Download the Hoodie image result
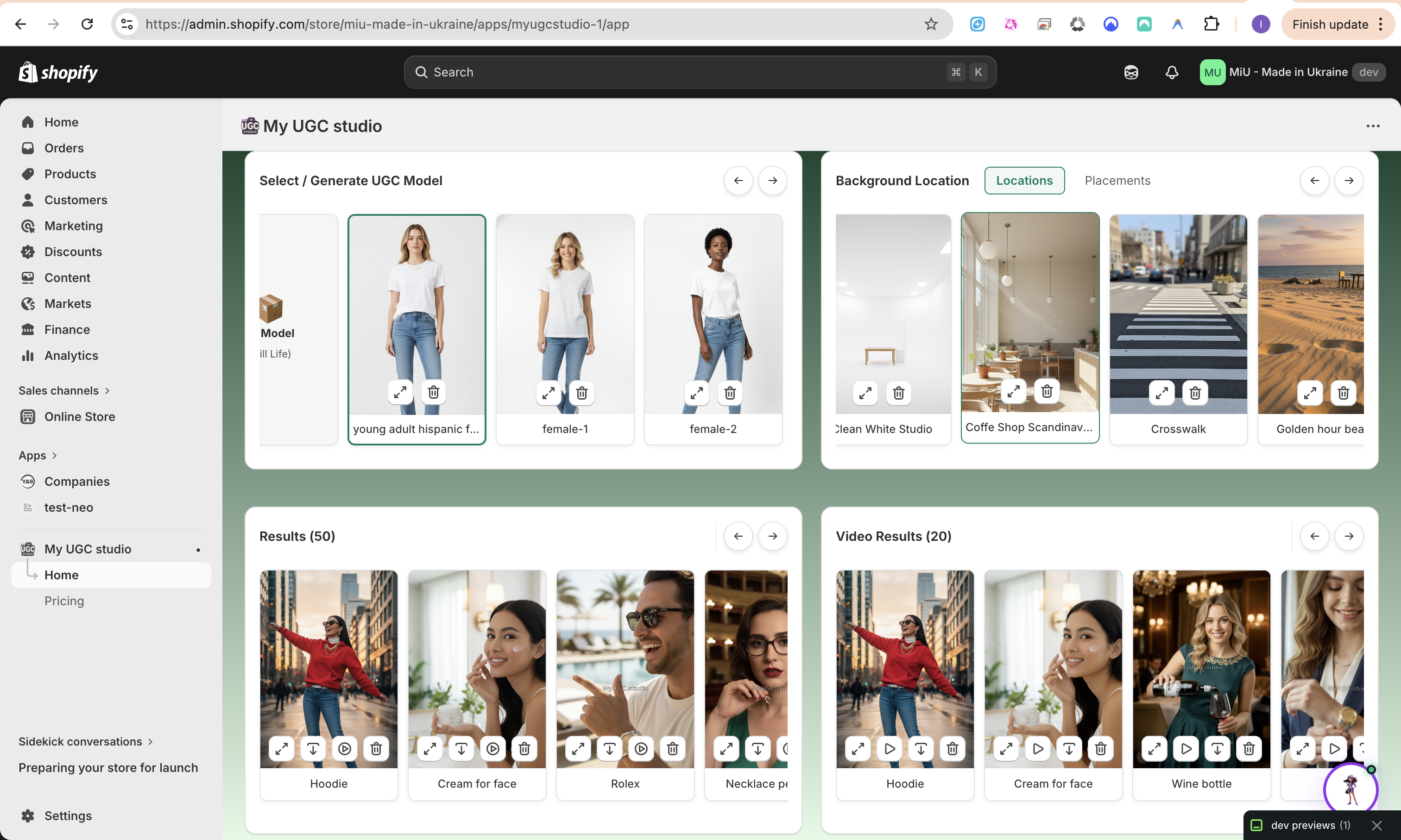Screen dimensions: 1401x840 (313, 749)
